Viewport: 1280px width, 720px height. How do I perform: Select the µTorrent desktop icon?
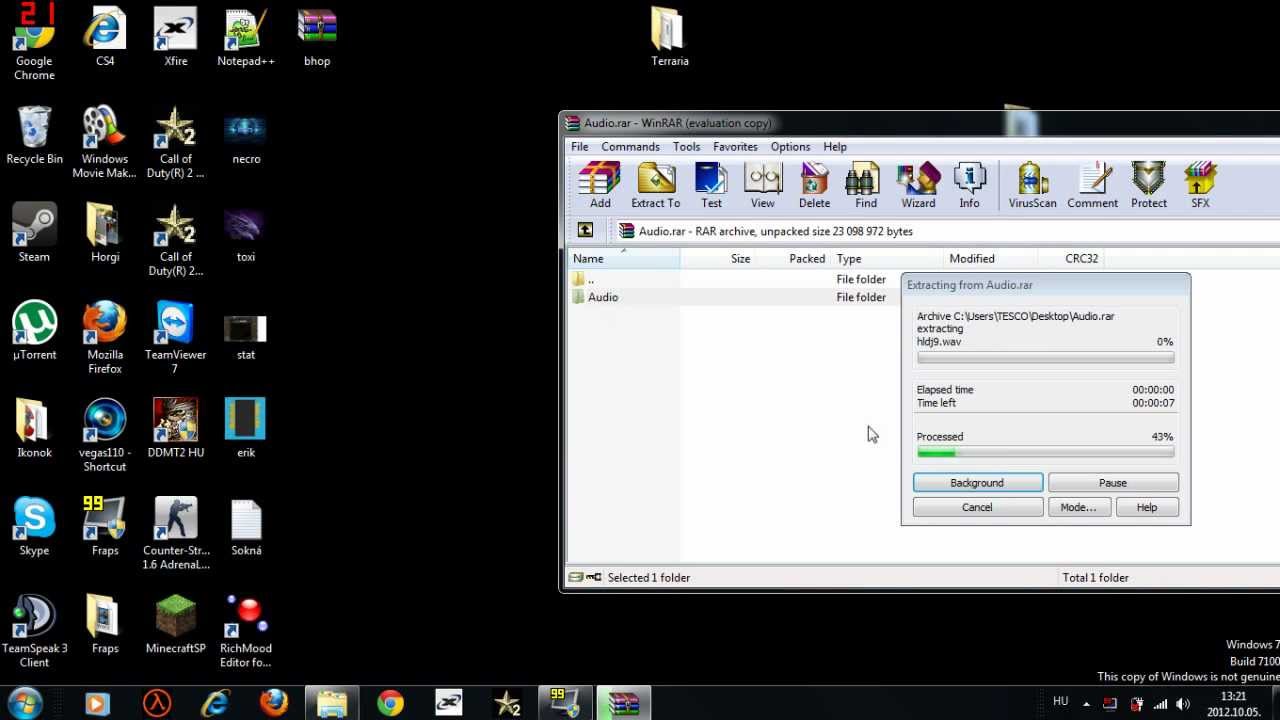[x=34, y=331]
